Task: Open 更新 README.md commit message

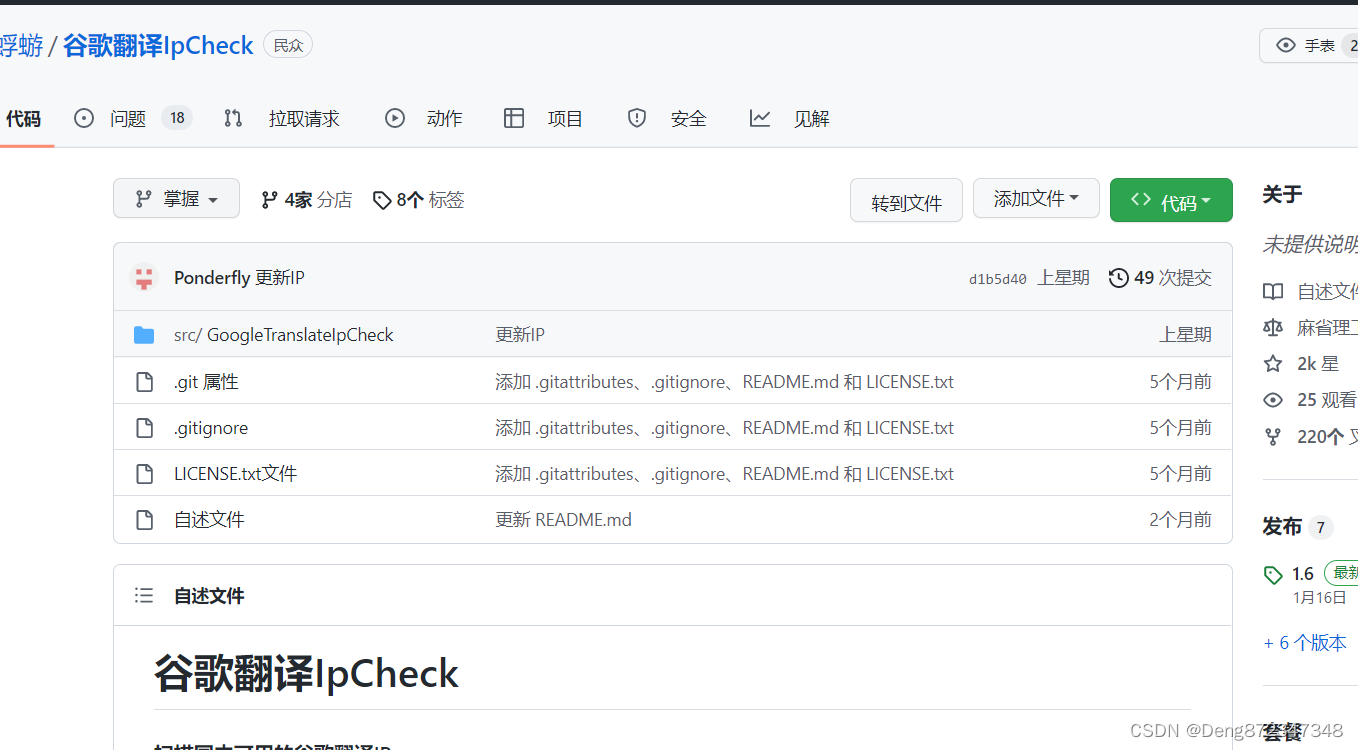Action: click(564, 520)
